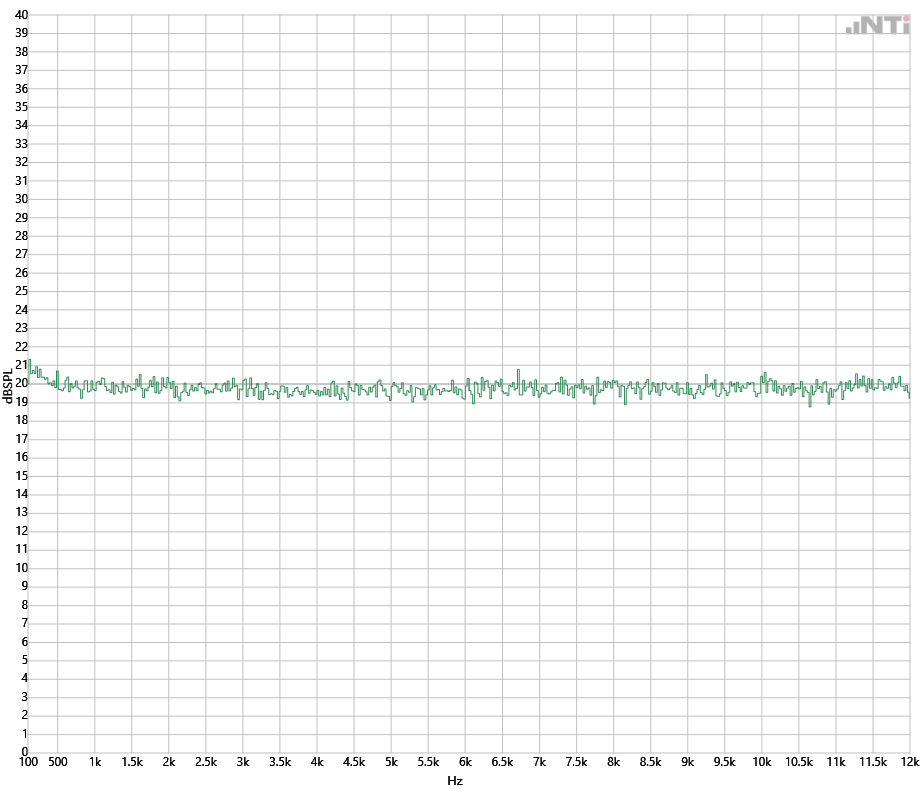This screenshot has height=792, width=924.
Task: Click the Hz axis title
Action: pos(455,780)
